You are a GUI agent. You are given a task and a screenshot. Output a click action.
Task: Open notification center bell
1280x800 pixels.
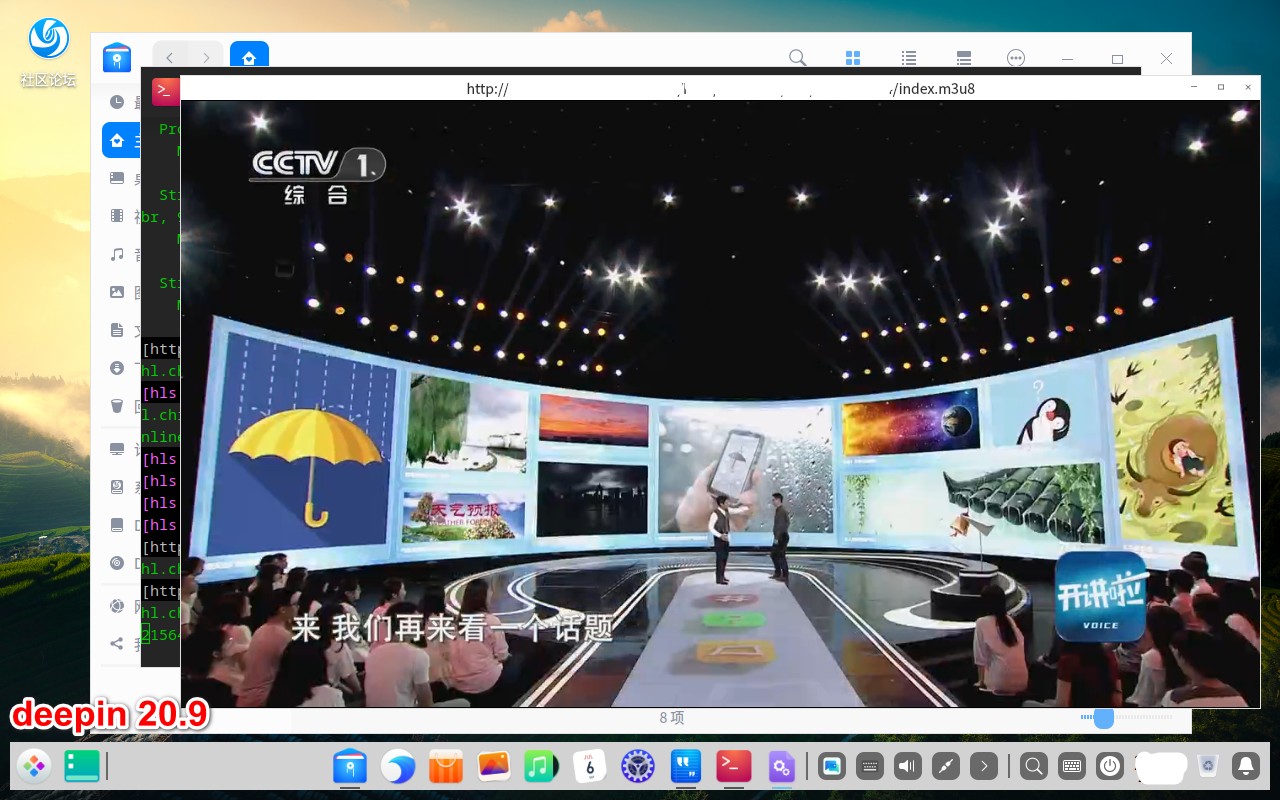[x=1246, y=767]
